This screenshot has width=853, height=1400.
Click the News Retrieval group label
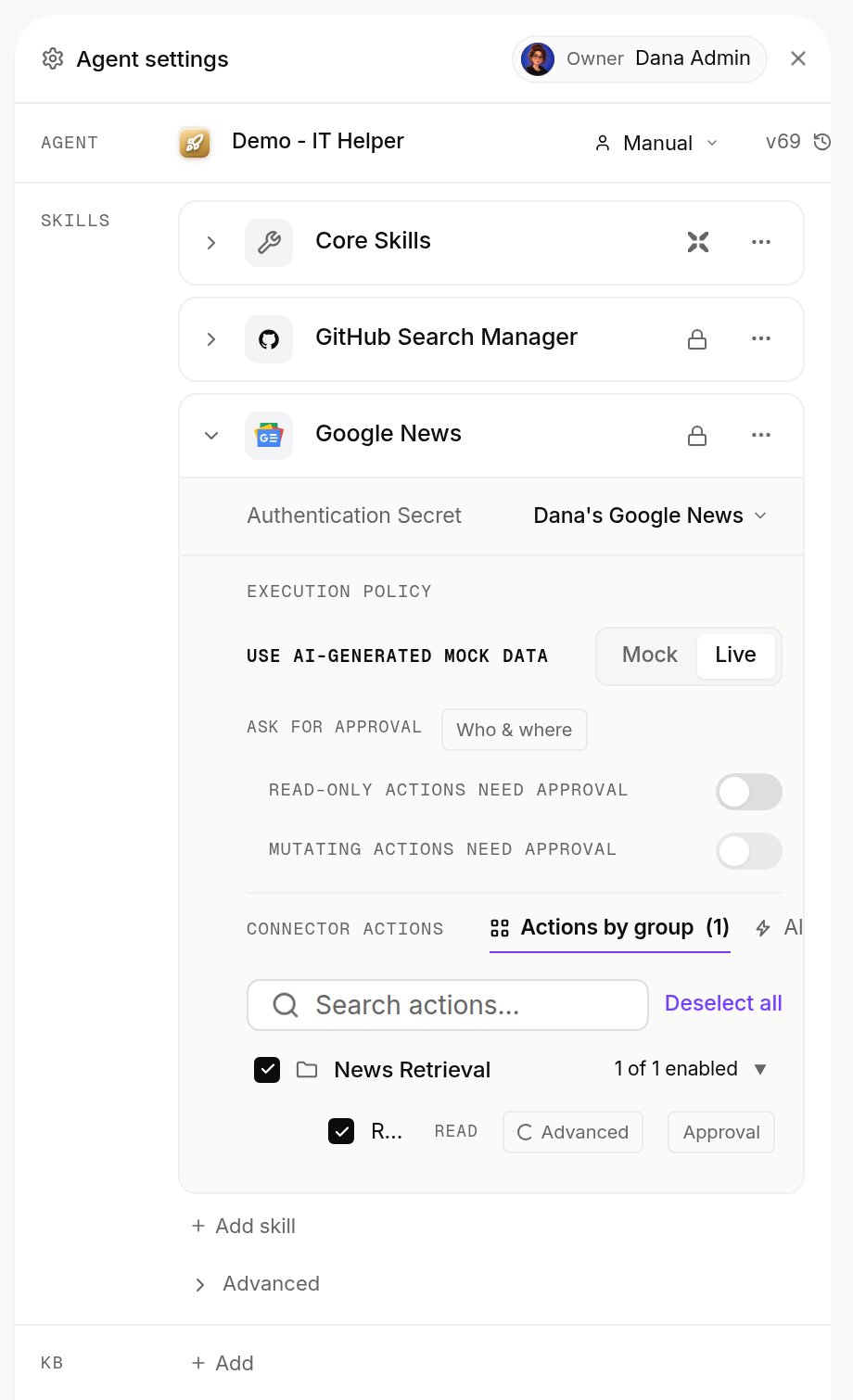tap(413, 1070)
